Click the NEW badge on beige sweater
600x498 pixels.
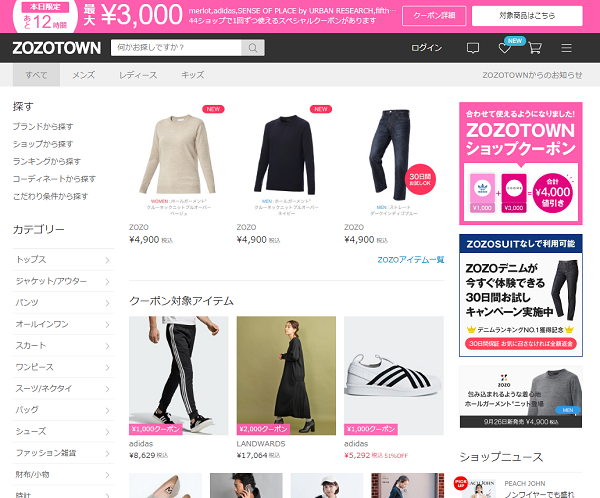point(214,109)
